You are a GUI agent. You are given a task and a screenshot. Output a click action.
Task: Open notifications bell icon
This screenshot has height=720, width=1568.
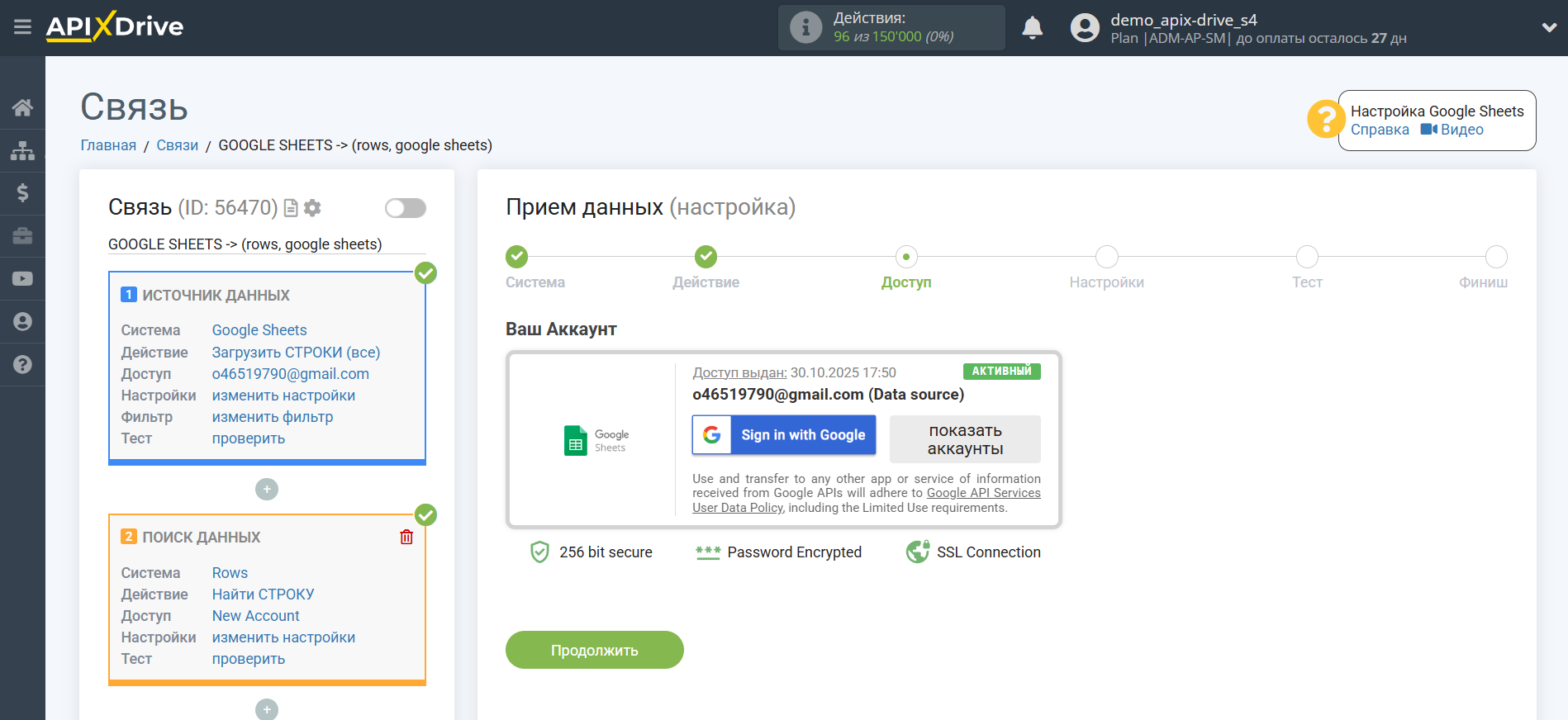coord(1032,28)
